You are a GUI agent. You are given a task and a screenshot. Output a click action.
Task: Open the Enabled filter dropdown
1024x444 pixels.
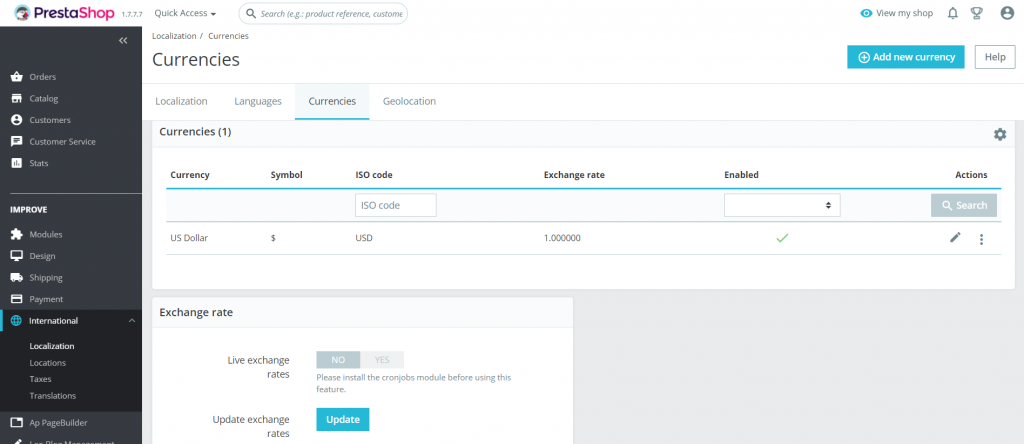(782, 205)
